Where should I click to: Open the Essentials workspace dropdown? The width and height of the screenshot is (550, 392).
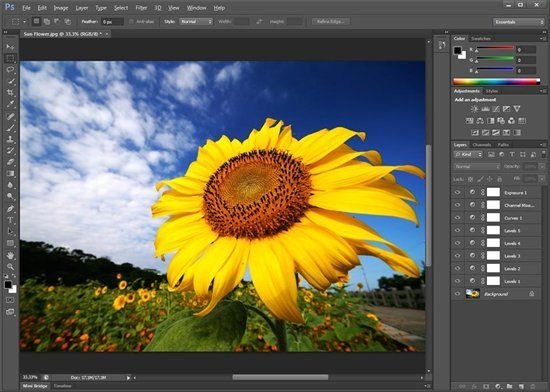click(518, 22)
